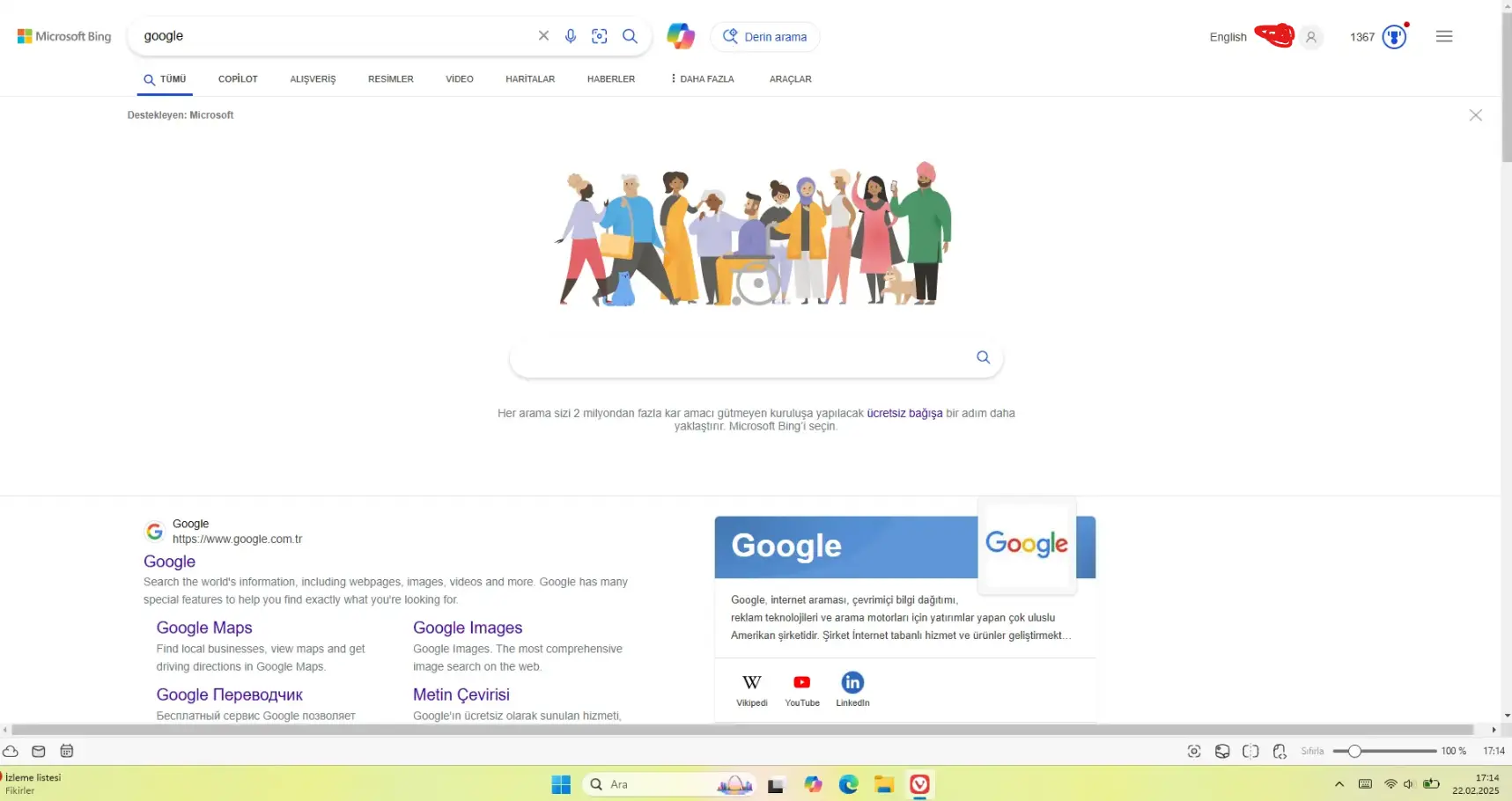Open the İzleme listesi taskbar widget
The height and width of the screenshot is (801, 1512).
click(33, 783)
